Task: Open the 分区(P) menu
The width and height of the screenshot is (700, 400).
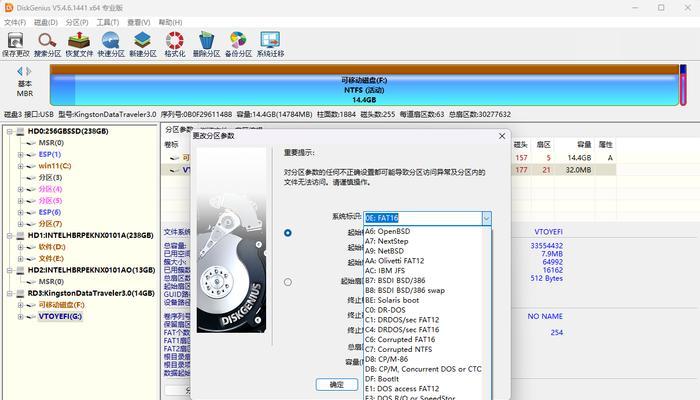Action: [x=77, y=22]
